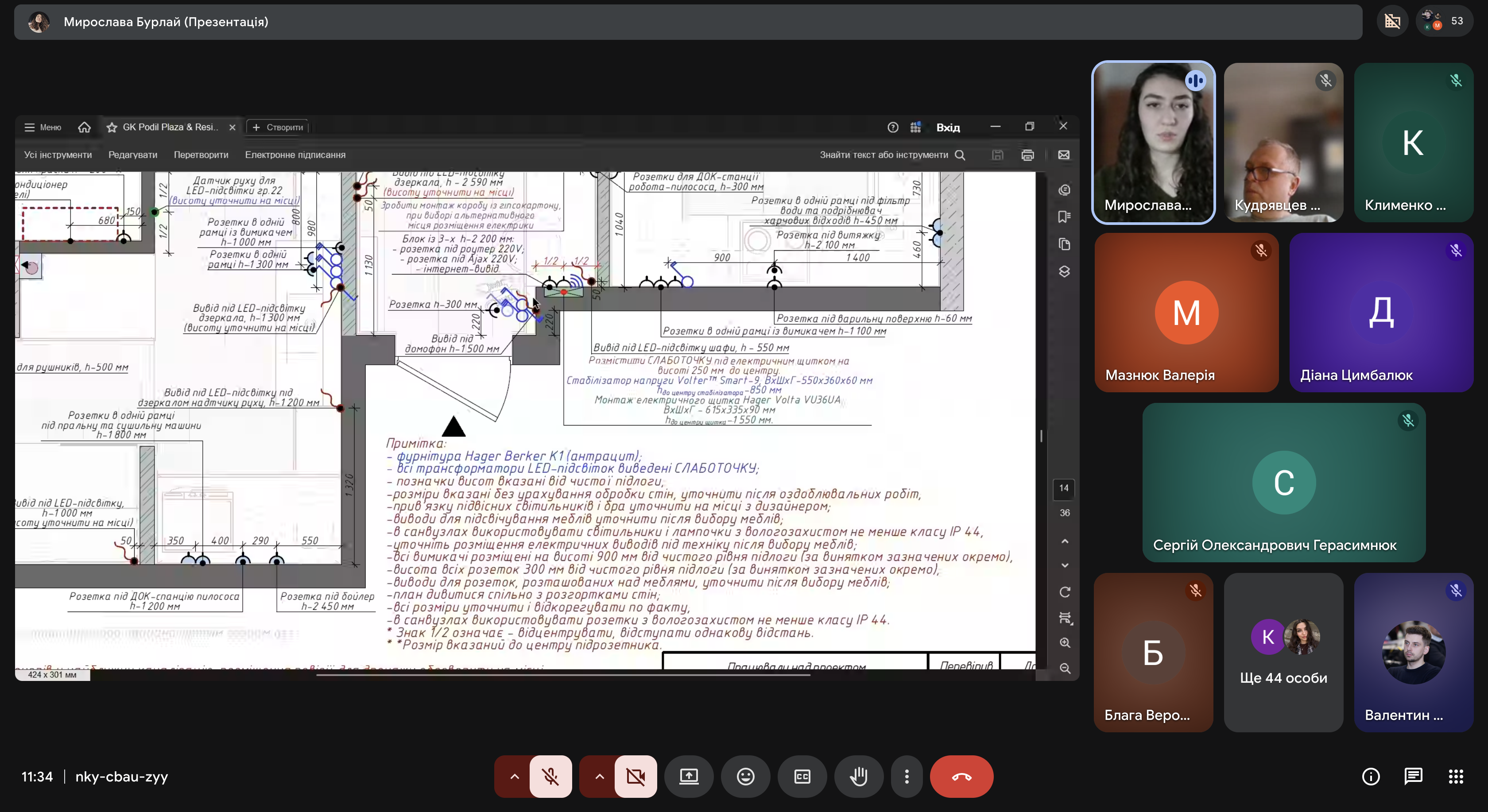1488x812 pixels.
Task: Unmute the microphone
Action: (550, 777)
